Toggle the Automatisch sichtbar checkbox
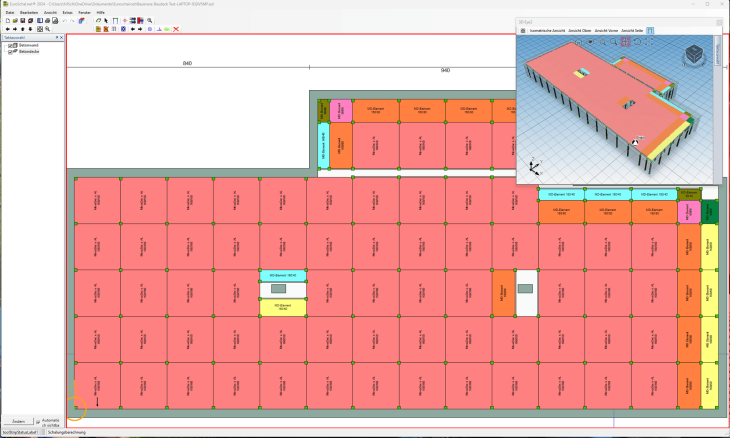Viewport: 730px width, 438px height. click(39, 421)
